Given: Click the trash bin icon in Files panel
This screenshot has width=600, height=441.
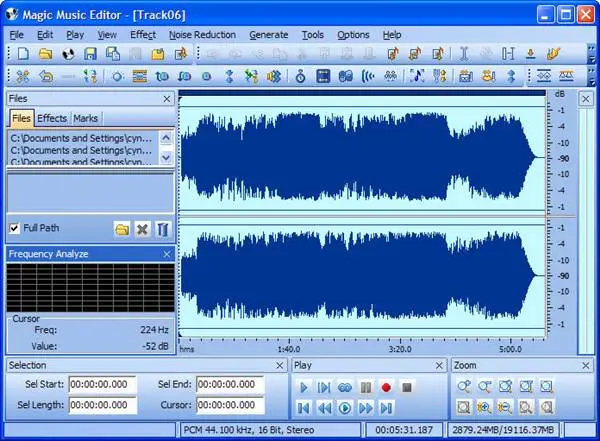Looking at the screenshot, I should [162, 229].
